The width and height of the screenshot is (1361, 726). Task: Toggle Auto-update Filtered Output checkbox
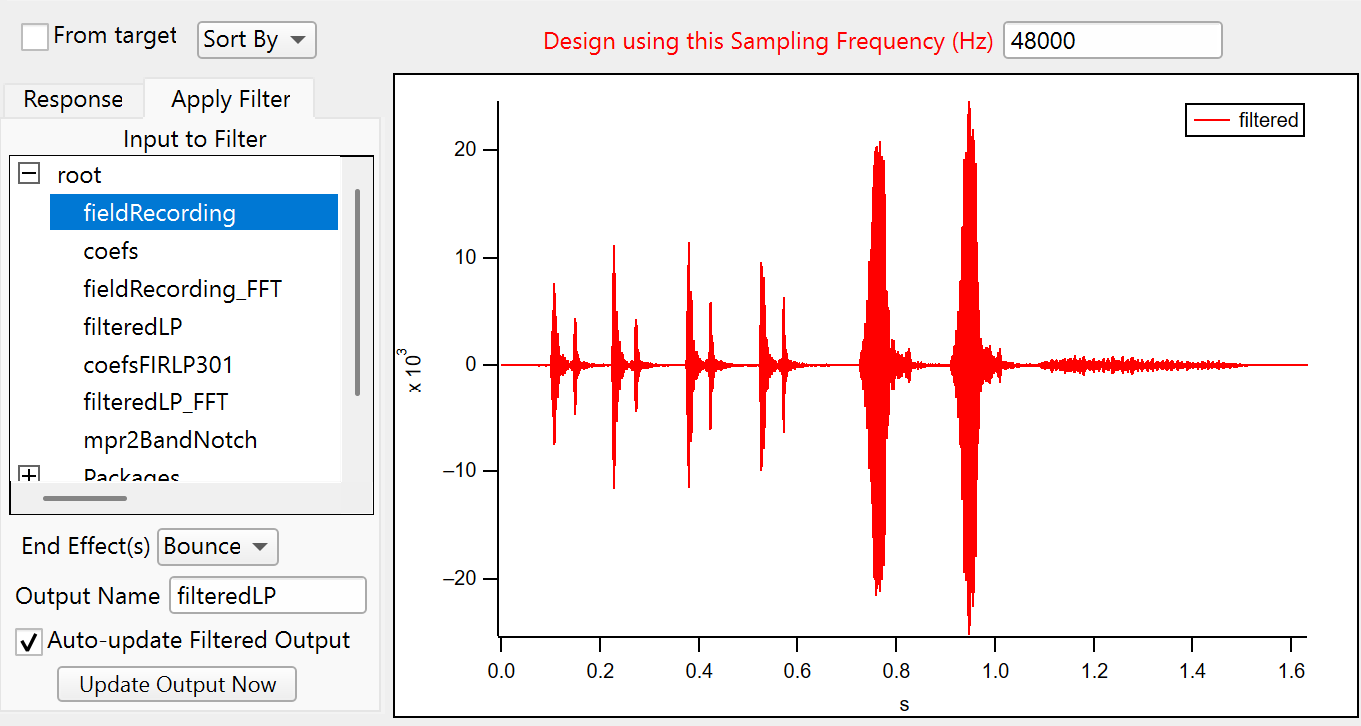click(x=30, y=641)
